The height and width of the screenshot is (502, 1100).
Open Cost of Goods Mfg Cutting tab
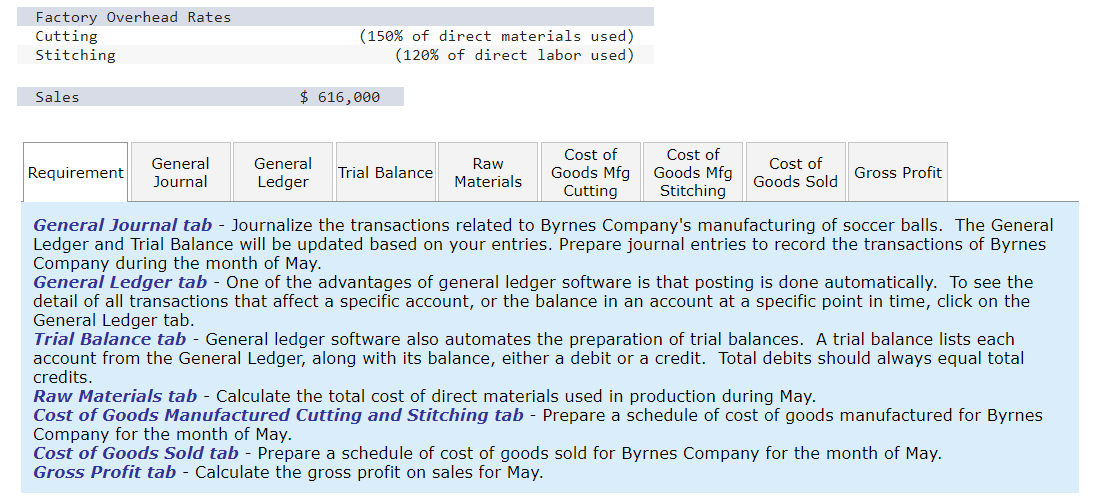(x=590, y=172)
